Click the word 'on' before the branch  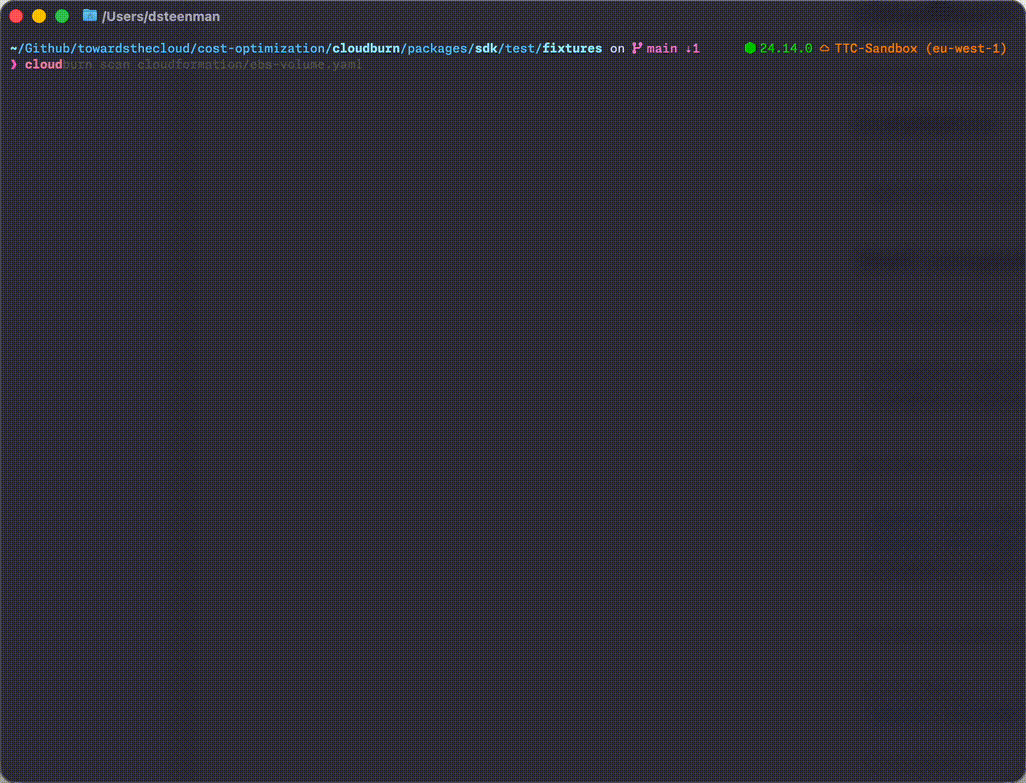tap(617, 48)
